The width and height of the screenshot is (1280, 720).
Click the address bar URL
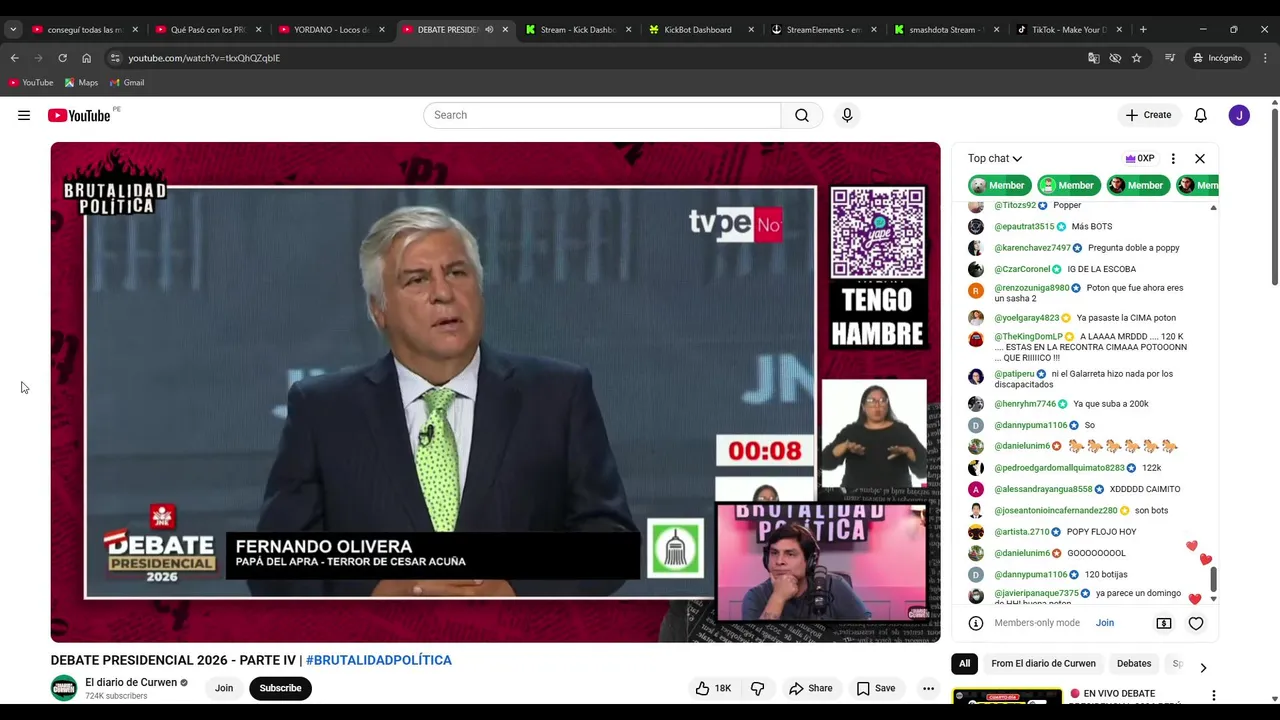click(204, 58)
